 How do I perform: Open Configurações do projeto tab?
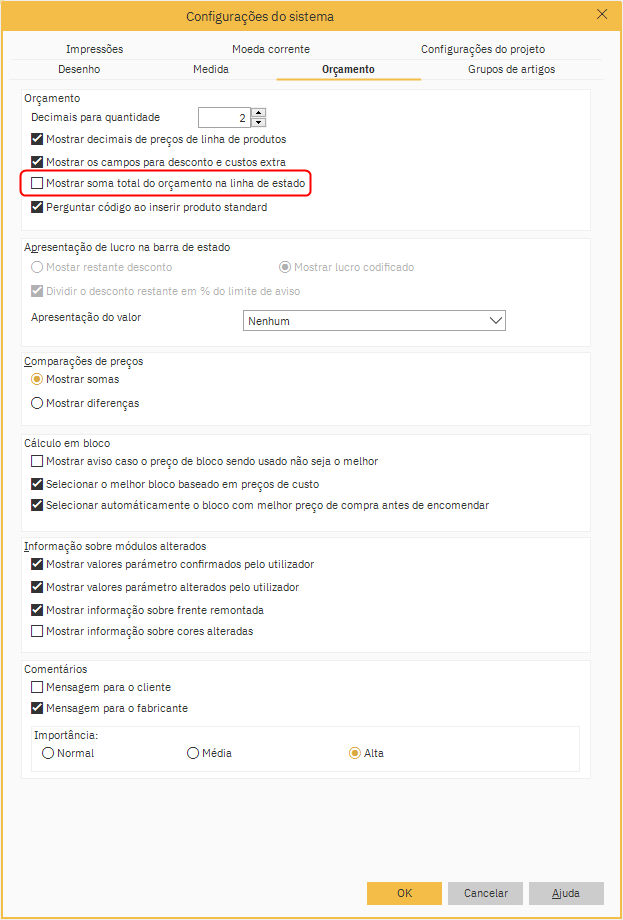click(x=483, y=49)
